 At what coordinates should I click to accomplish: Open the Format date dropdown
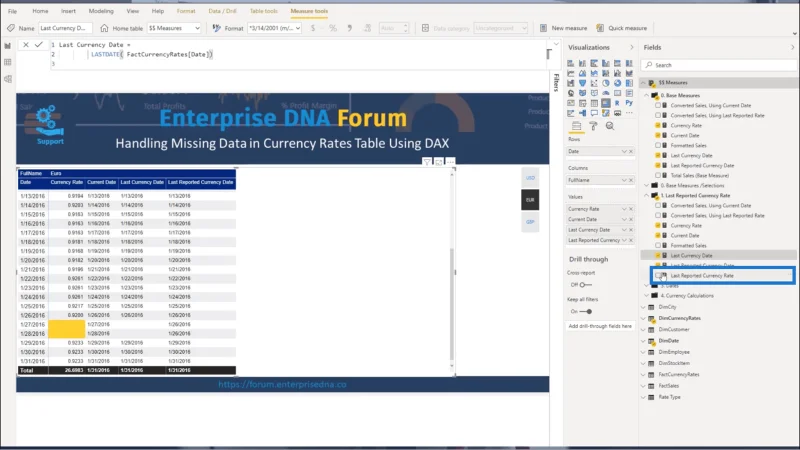tap(274, 28)
